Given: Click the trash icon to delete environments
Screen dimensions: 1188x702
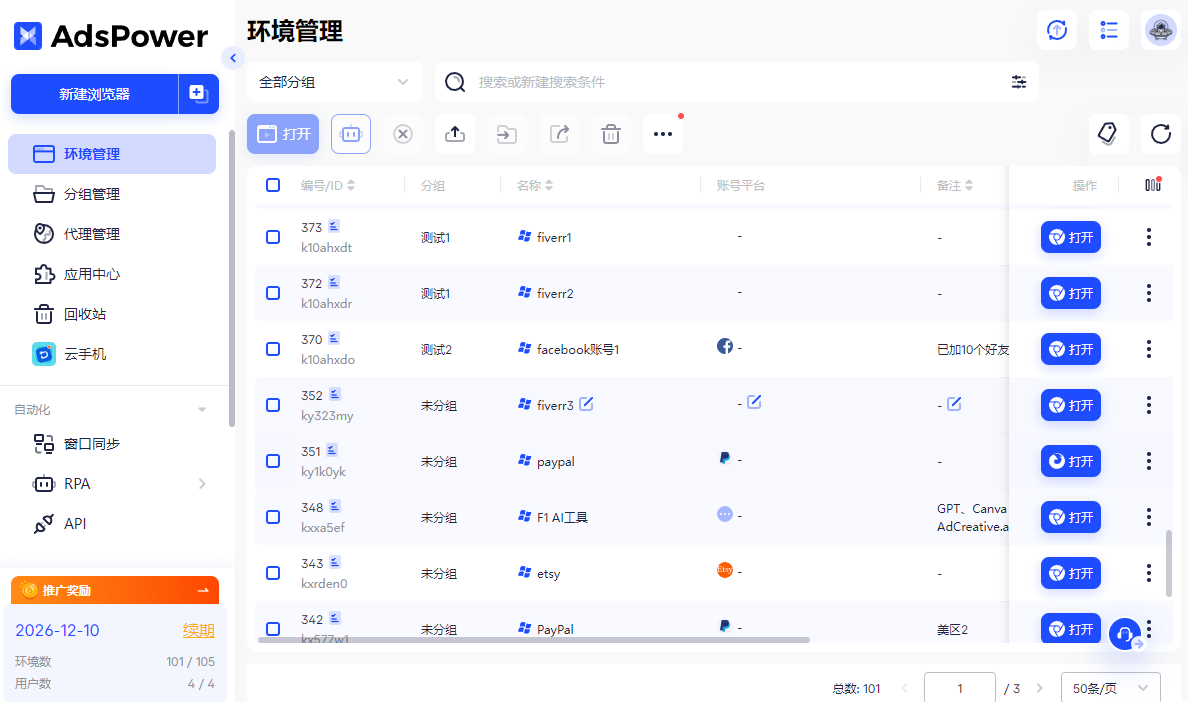Looking at the screenshot, I should click(611, 133).
